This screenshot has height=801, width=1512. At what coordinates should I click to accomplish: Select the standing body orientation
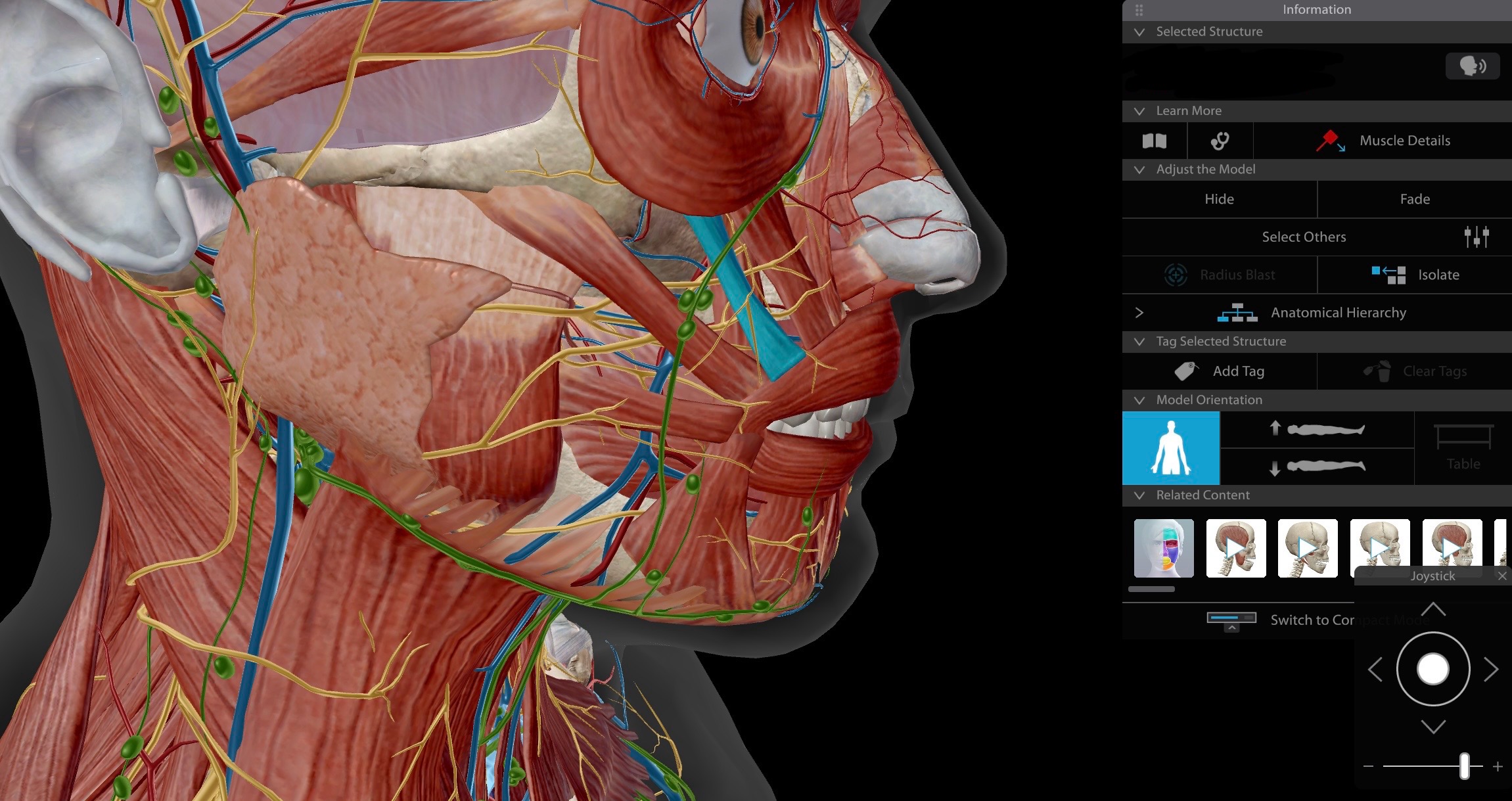coord(1171,448)
